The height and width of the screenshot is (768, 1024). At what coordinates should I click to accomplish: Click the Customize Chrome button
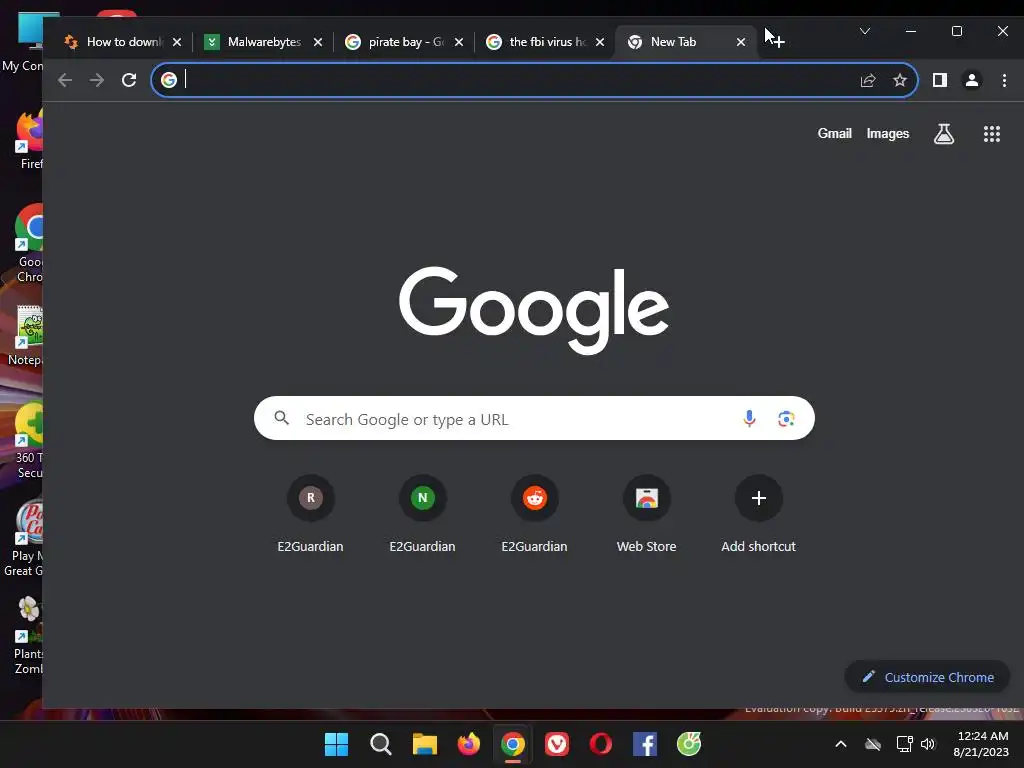927,677
